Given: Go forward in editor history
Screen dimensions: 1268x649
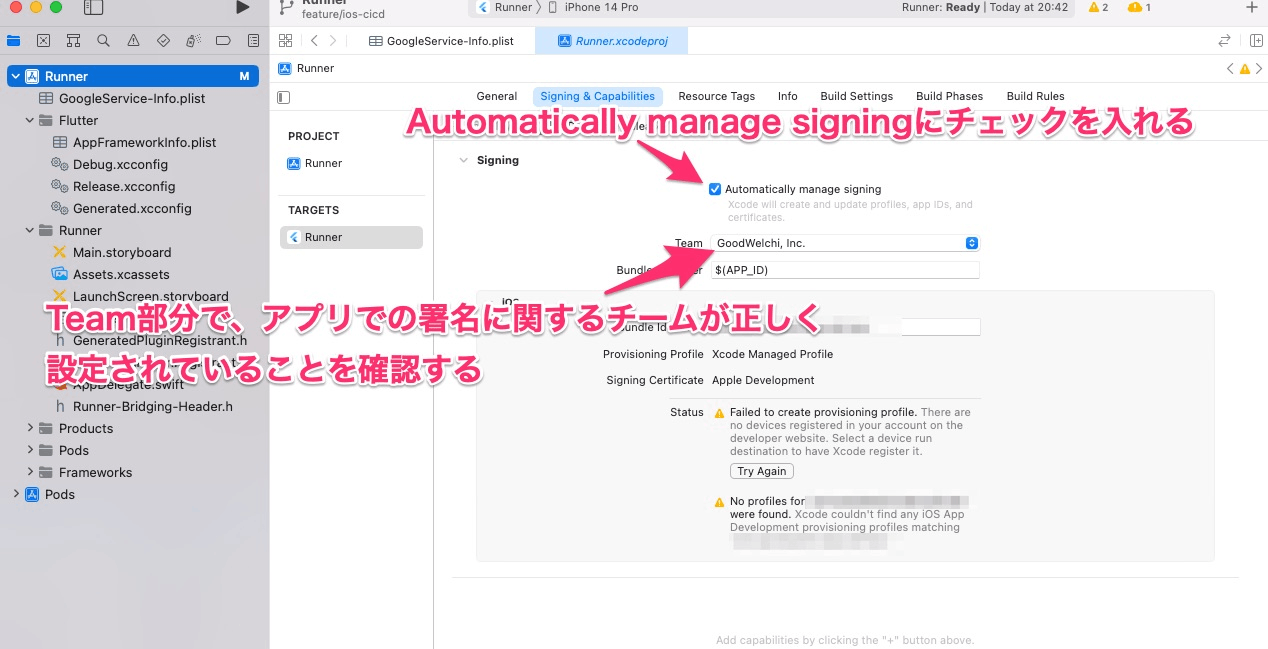Looking at the screenshot, I should point(333,41).
